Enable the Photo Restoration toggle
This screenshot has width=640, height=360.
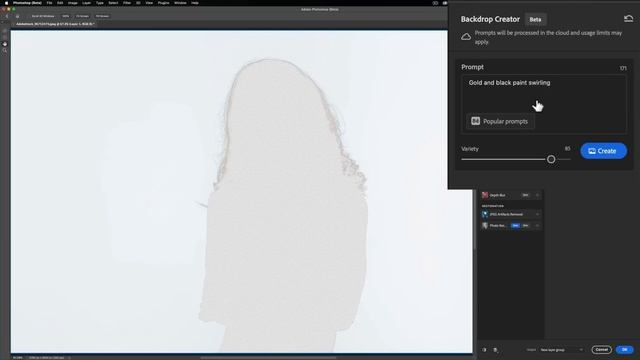click(537, 225)
